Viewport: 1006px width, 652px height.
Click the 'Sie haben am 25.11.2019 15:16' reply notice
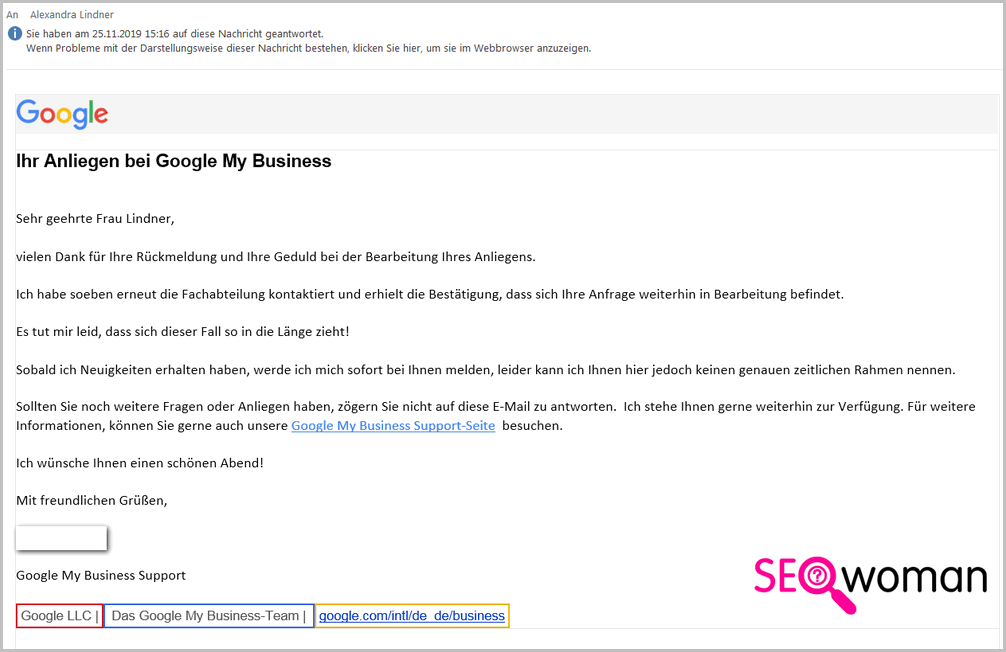pos(175,34)
